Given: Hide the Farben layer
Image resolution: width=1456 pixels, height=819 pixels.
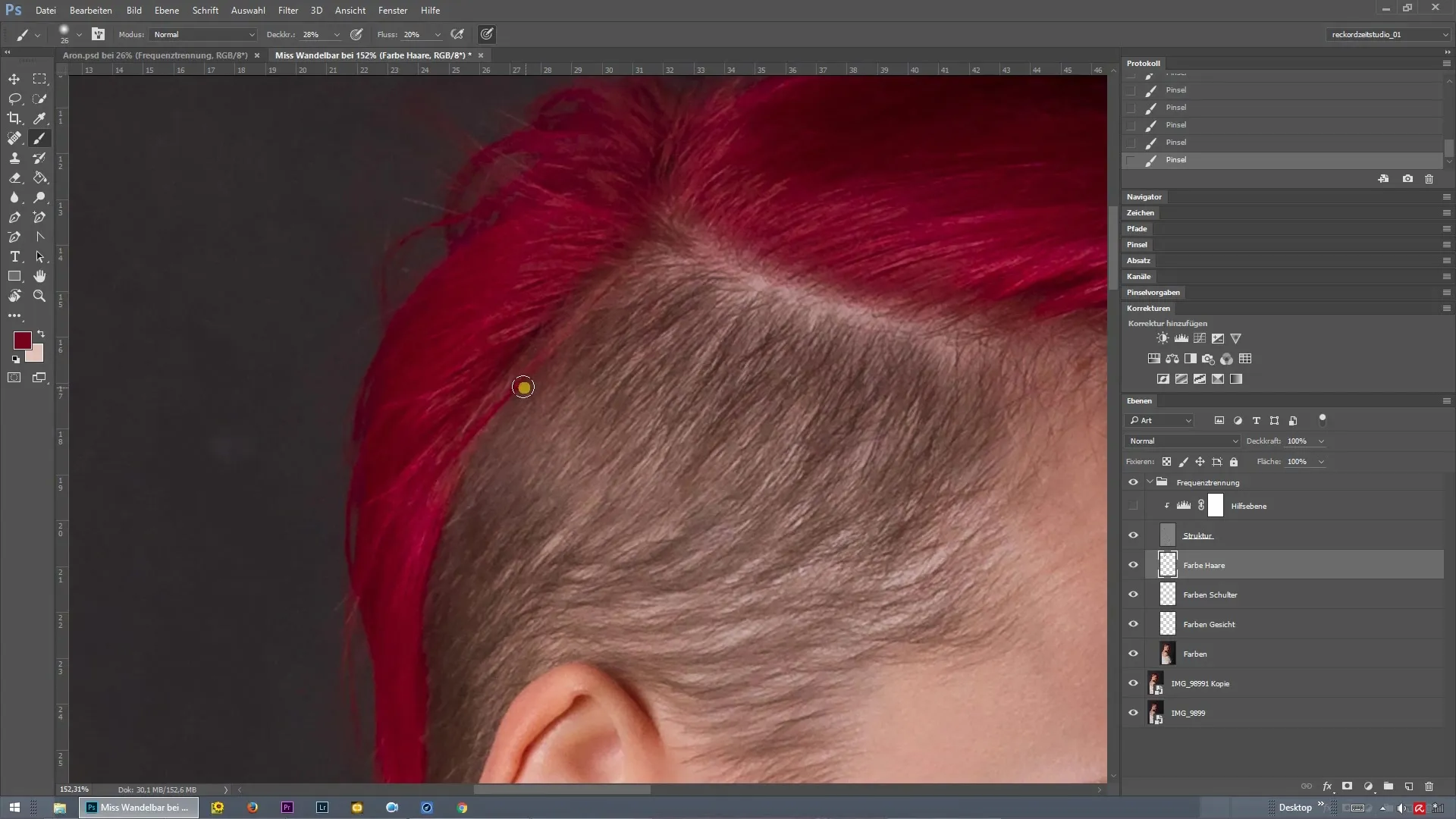Looking at the screenshot, I should [1133, 654].
